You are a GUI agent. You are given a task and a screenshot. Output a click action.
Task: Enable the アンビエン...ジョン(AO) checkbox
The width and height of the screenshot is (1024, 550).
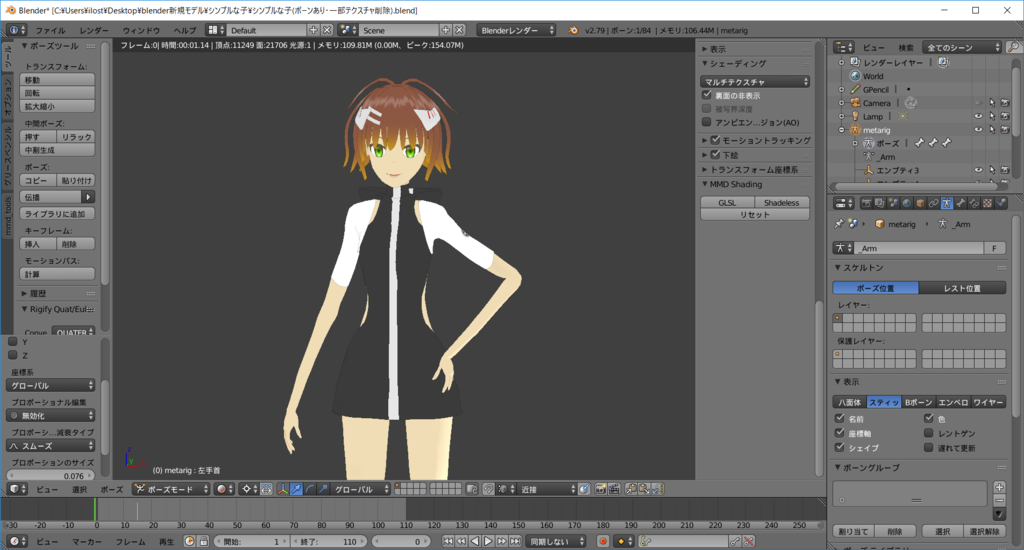coord(707,122)
